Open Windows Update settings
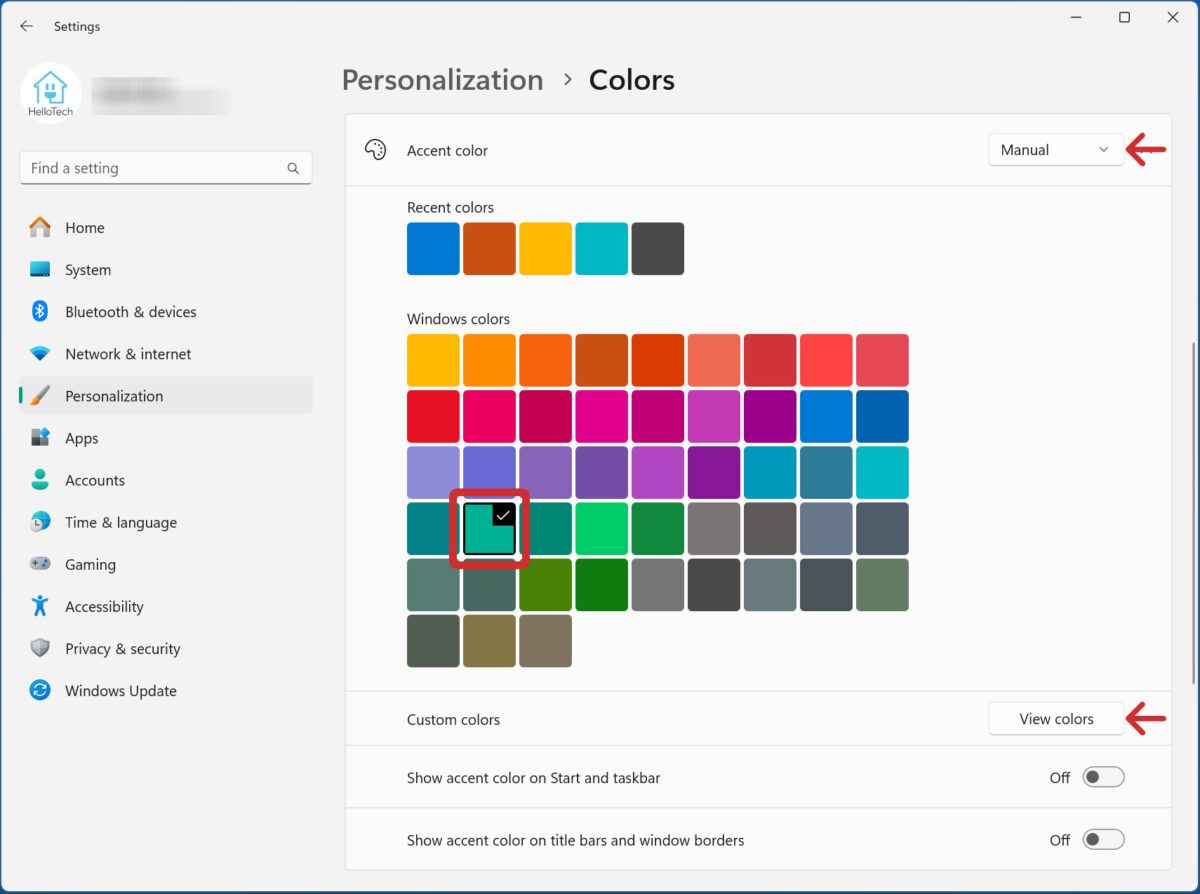This screenshot has width=1200, height=894. 121,690
